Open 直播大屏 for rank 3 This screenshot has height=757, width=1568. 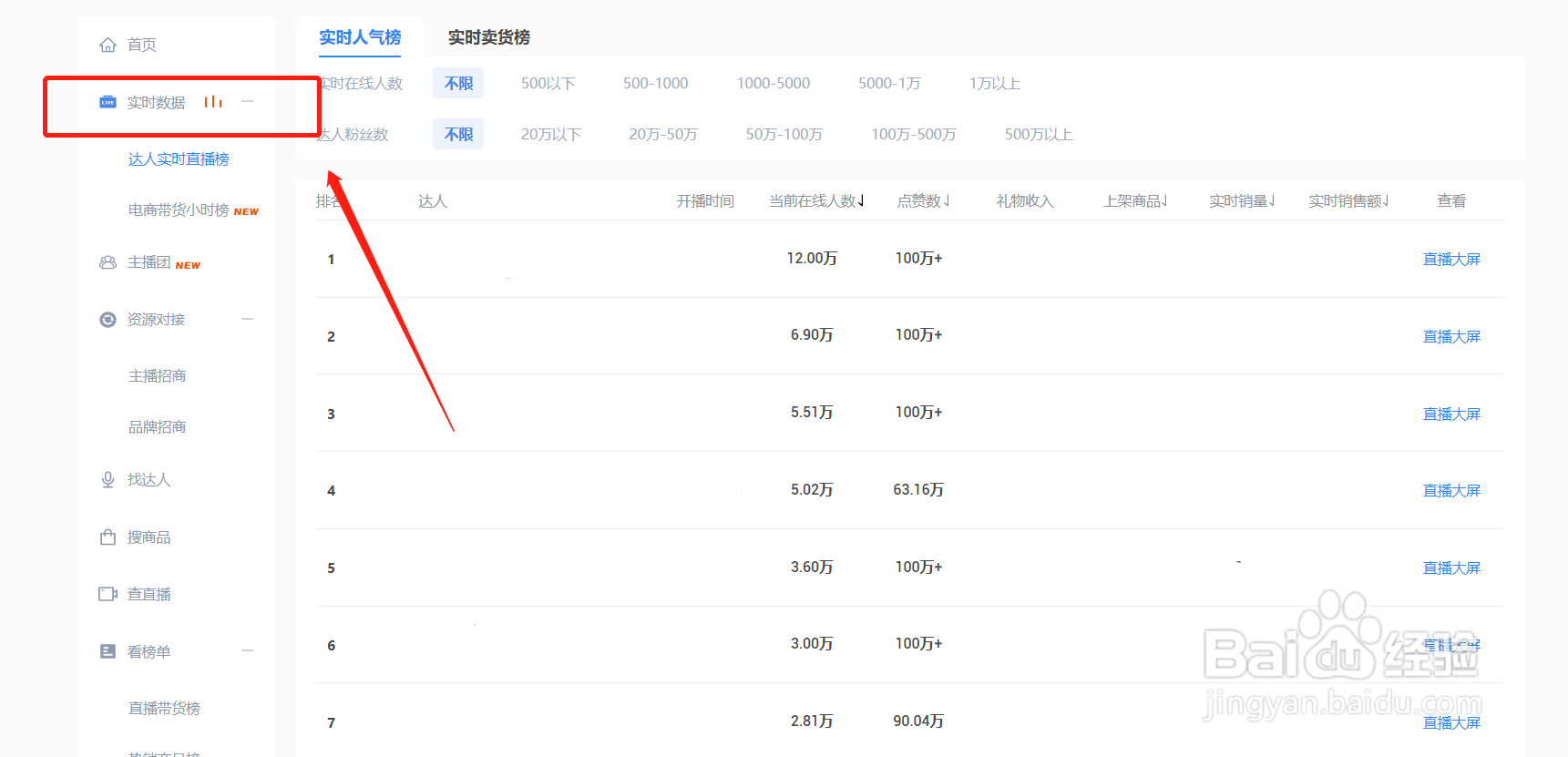(x=1451, y=414)
